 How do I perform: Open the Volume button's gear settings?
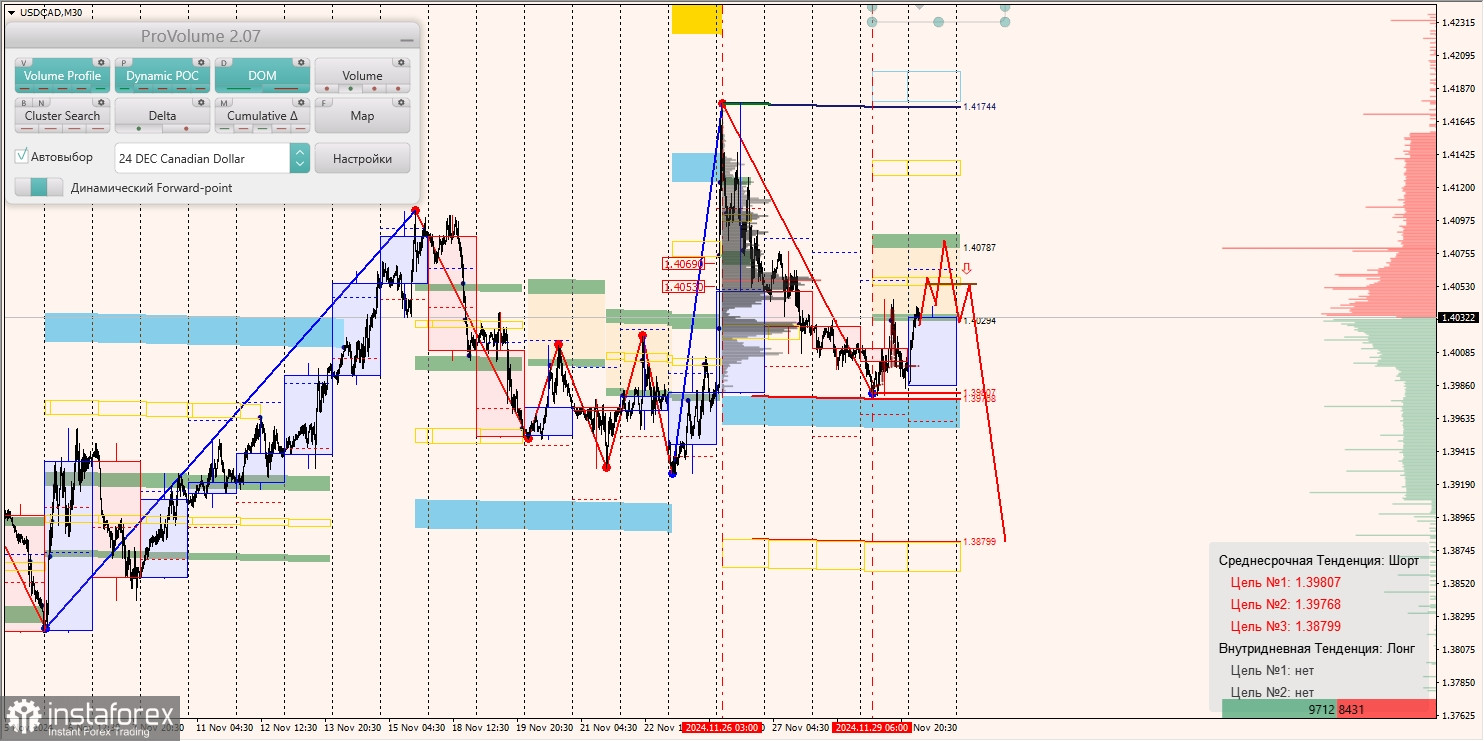click(x=401, y=62)
